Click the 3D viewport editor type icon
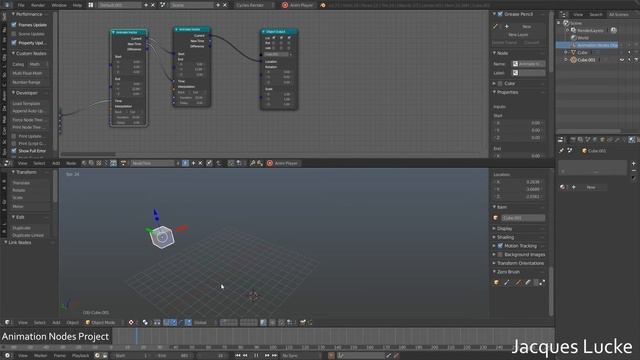This screenshot has width=640, height=360. [x=7, y=322]
